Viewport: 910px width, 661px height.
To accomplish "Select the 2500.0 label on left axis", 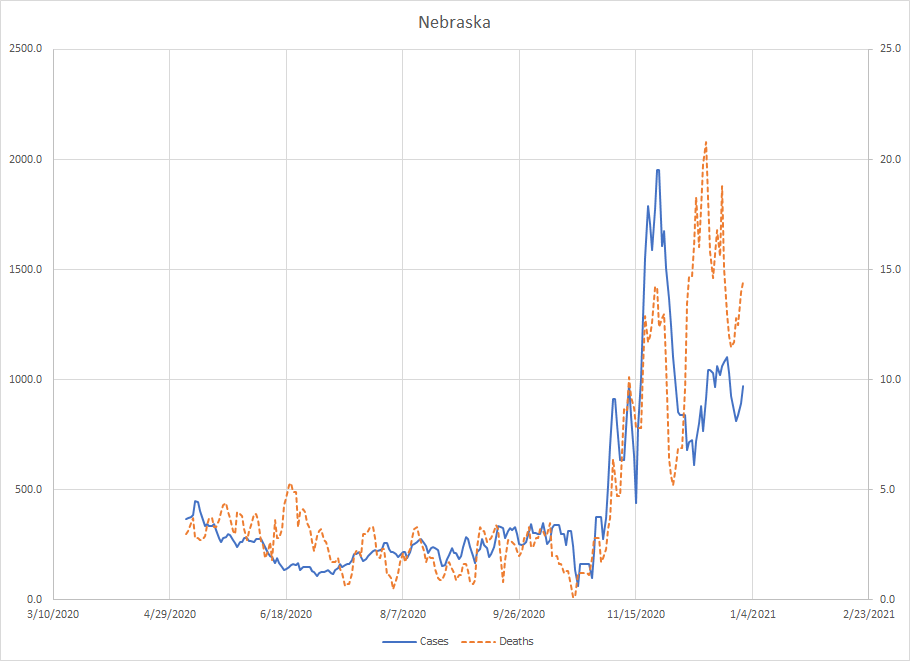I will click(x=26, y=50).
